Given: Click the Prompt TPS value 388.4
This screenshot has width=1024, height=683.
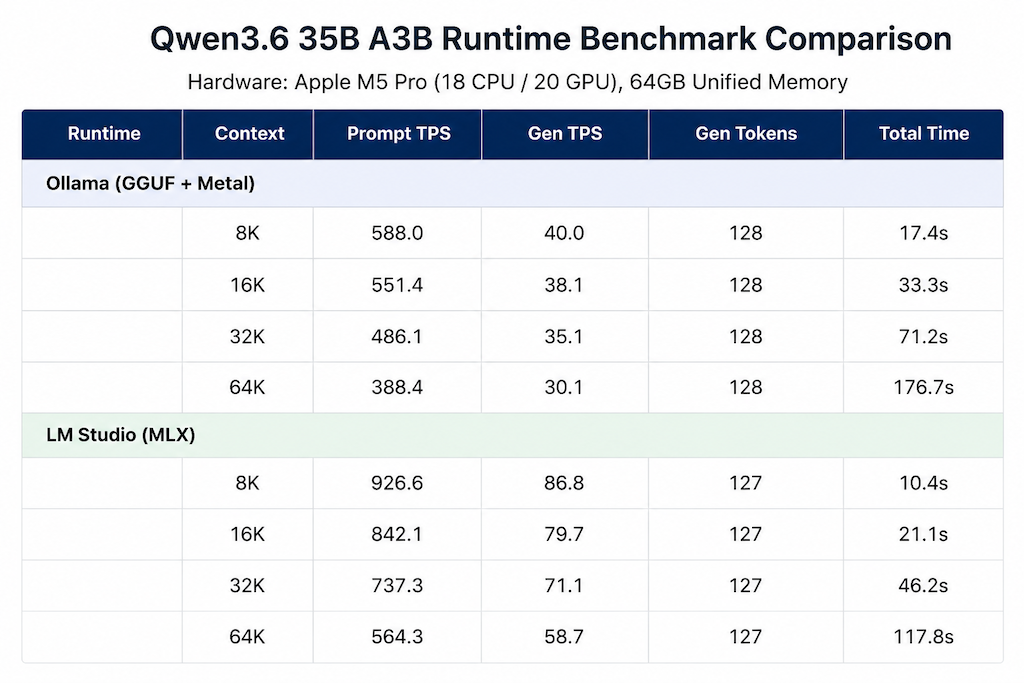Looking at the screenshot, I should tap(397, 387).
